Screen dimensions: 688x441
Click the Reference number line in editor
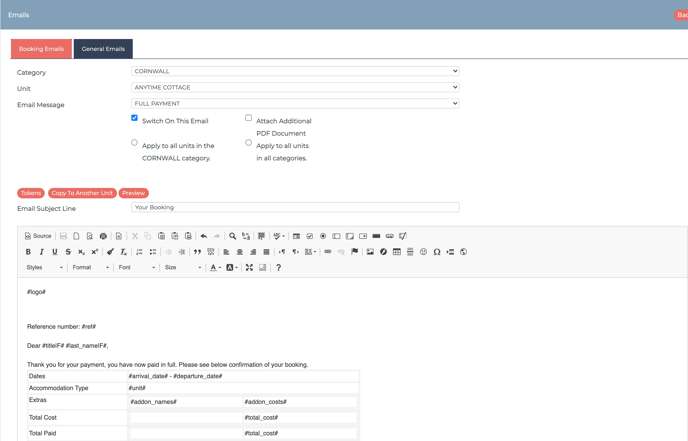click(x=61, y=326)
